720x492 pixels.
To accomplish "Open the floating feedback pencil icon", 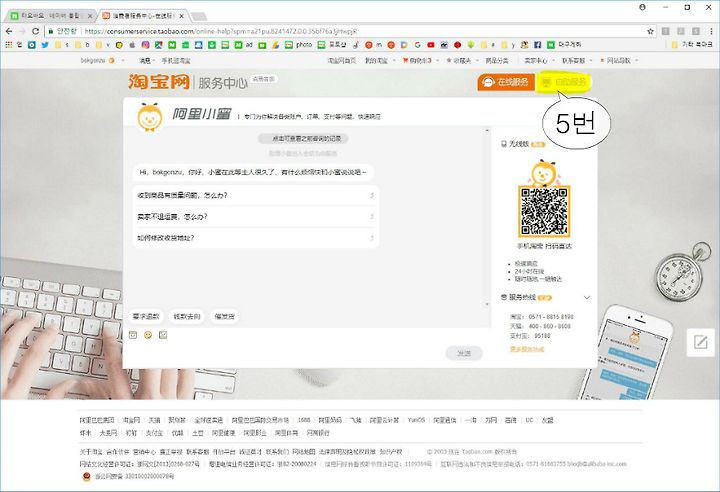I will point(701,342).
